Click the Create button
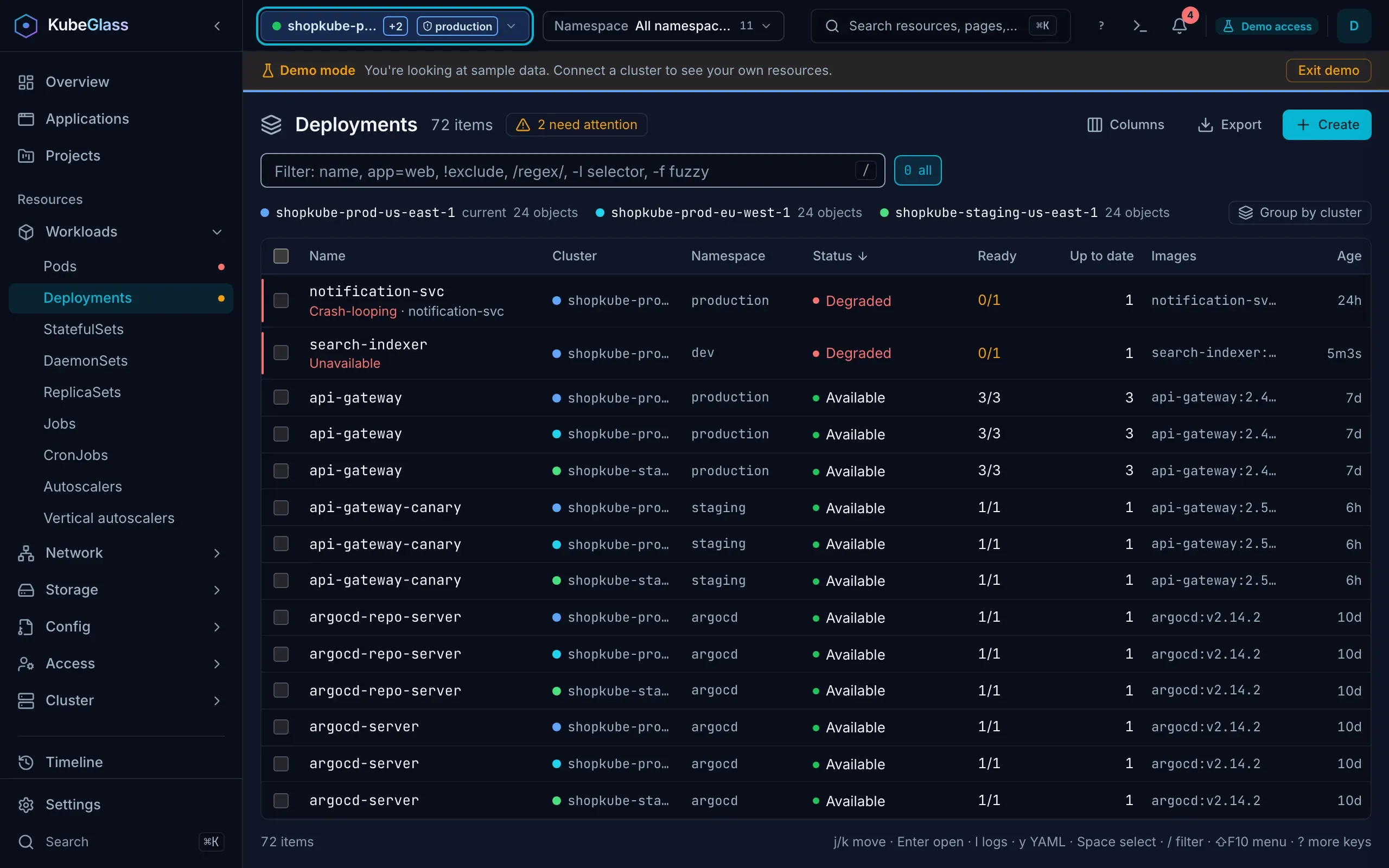This screenshot has height=868, width=1389. [1327, 125]
